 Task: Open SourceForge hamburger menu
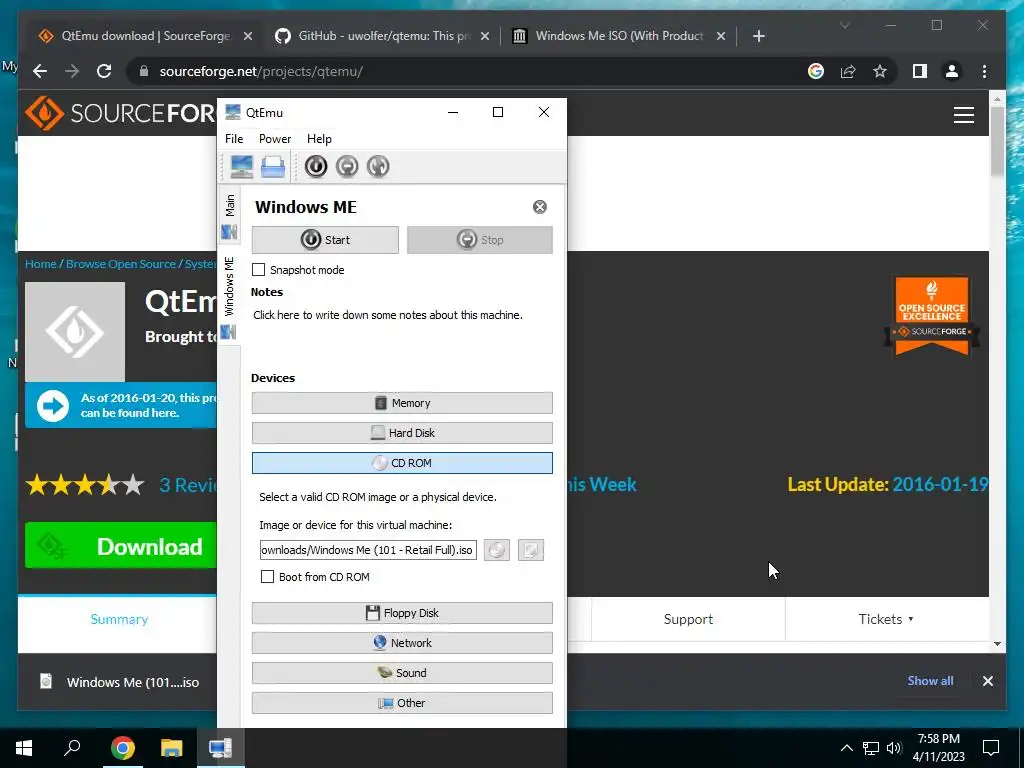[964, 115]
